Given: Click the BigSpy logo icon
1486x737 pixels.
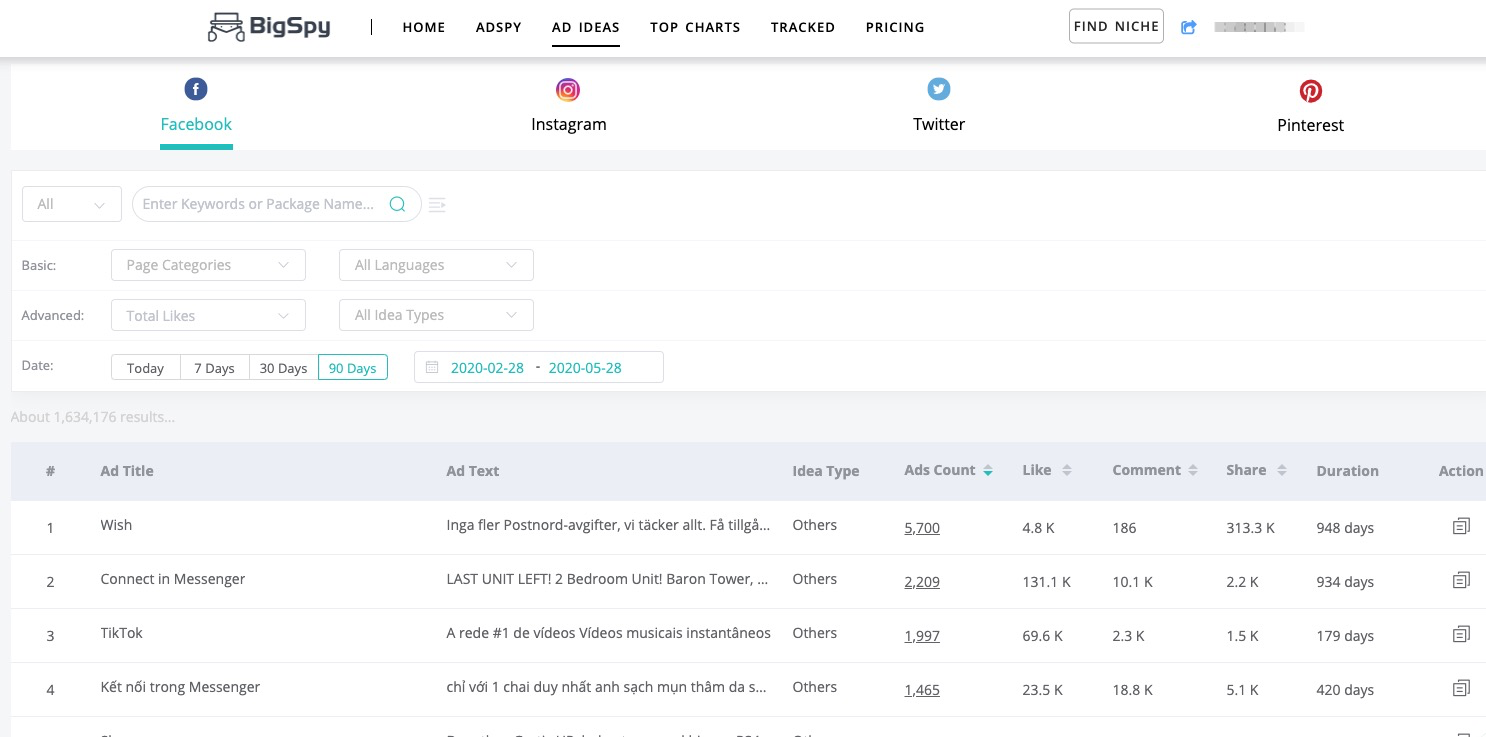Looking at the screenshot, I should tap(226, 28).
